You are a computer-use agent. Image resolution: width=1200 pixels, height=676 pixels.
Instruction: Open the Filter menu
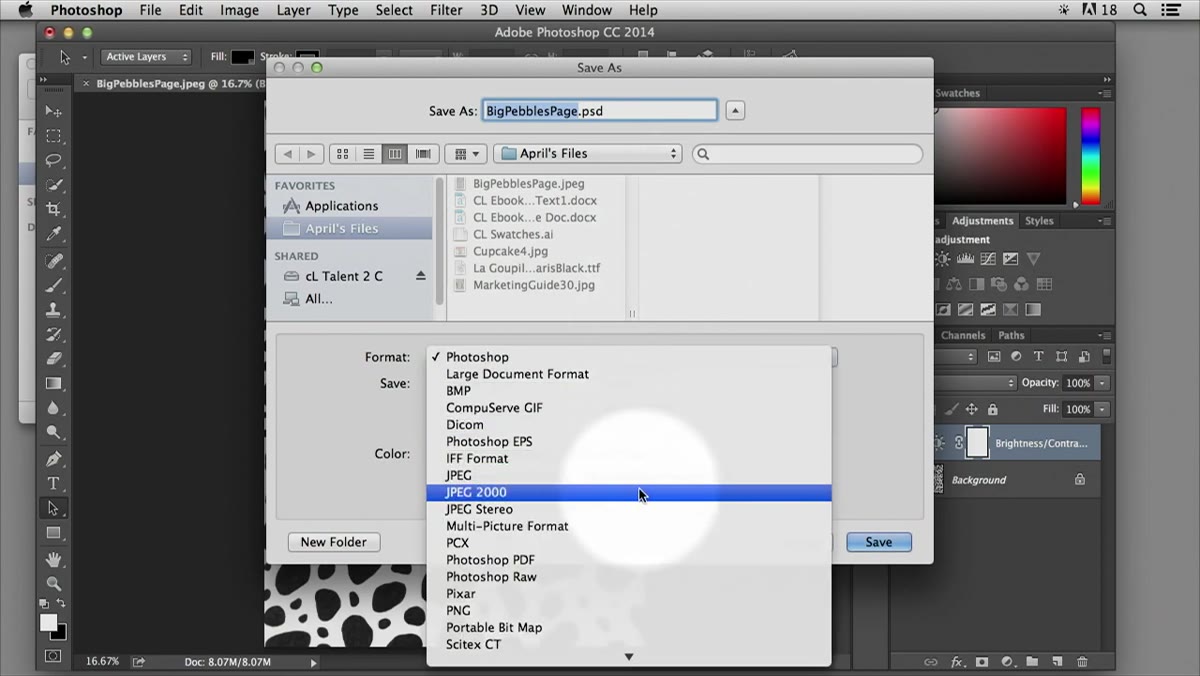pyautogui.click(x=446, y=10)
